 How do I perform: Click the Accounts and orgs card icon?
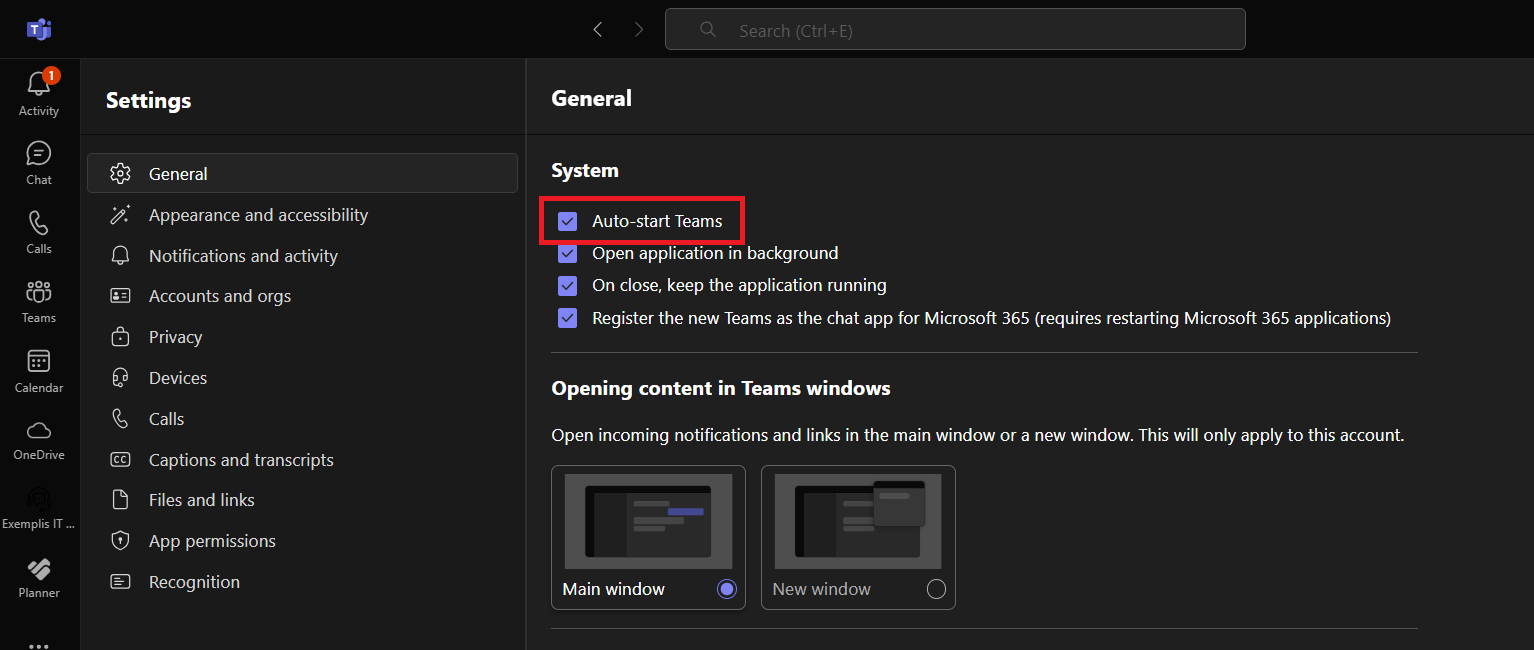121,296
